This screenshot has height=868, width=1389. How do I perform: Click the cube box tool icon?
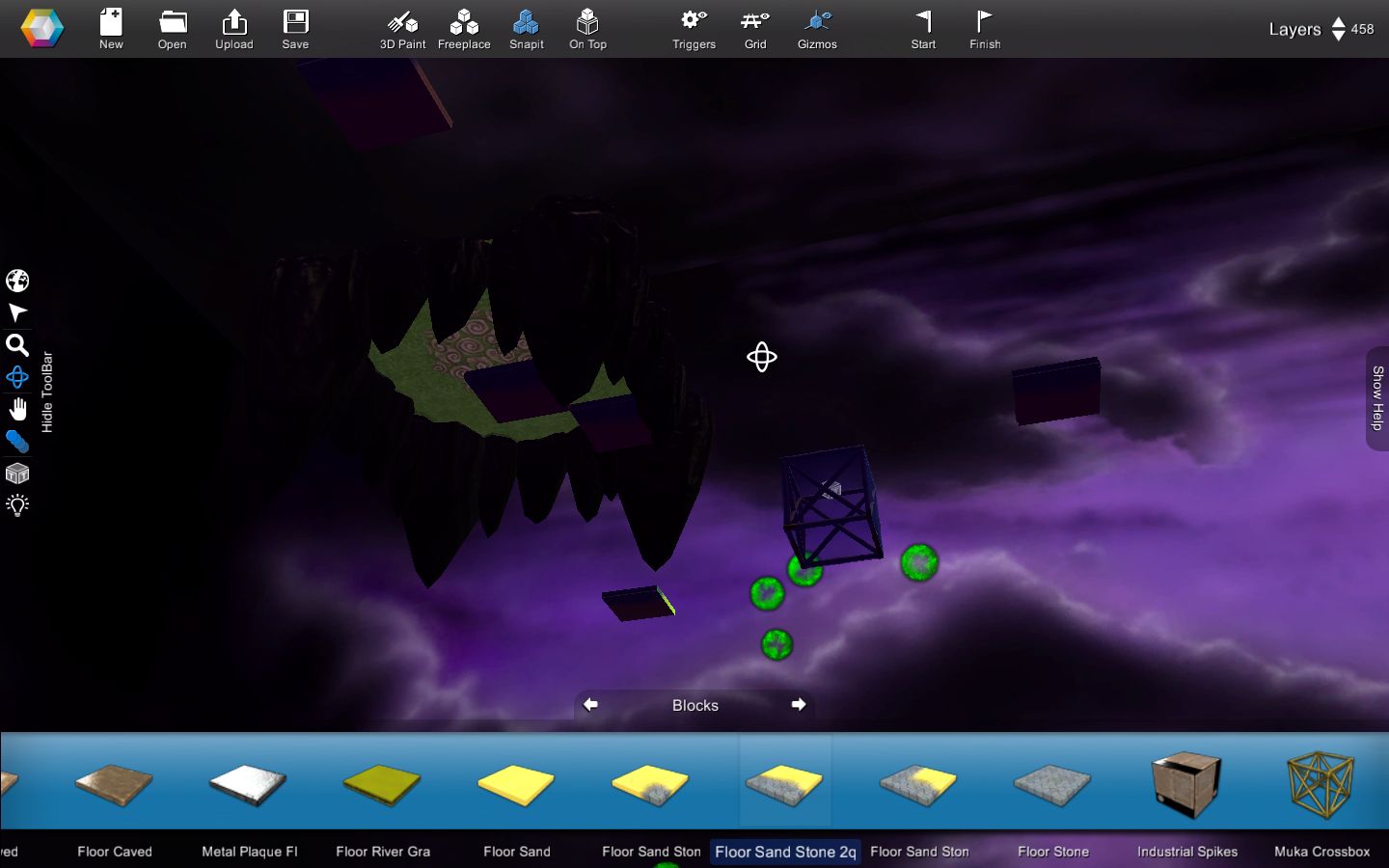[x=17, y=474]
